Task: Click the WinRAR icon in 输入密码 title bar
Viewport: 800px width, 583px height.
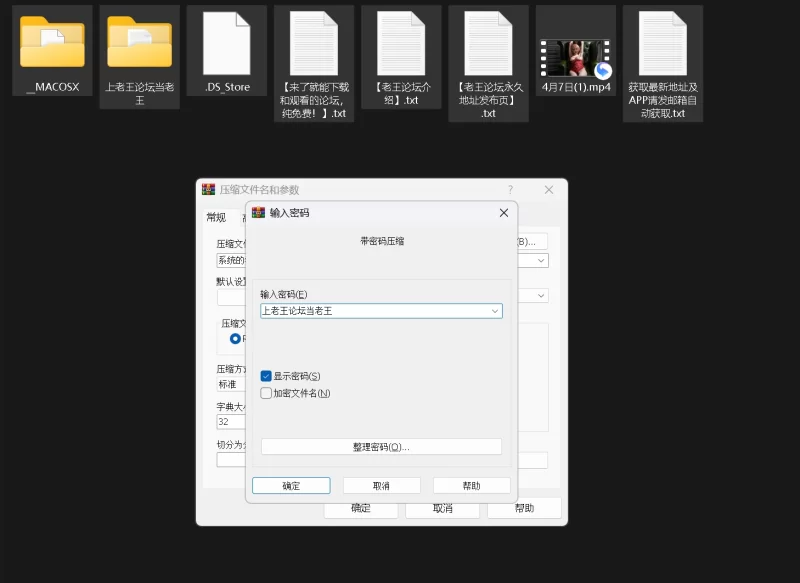Action: point(258,213)
